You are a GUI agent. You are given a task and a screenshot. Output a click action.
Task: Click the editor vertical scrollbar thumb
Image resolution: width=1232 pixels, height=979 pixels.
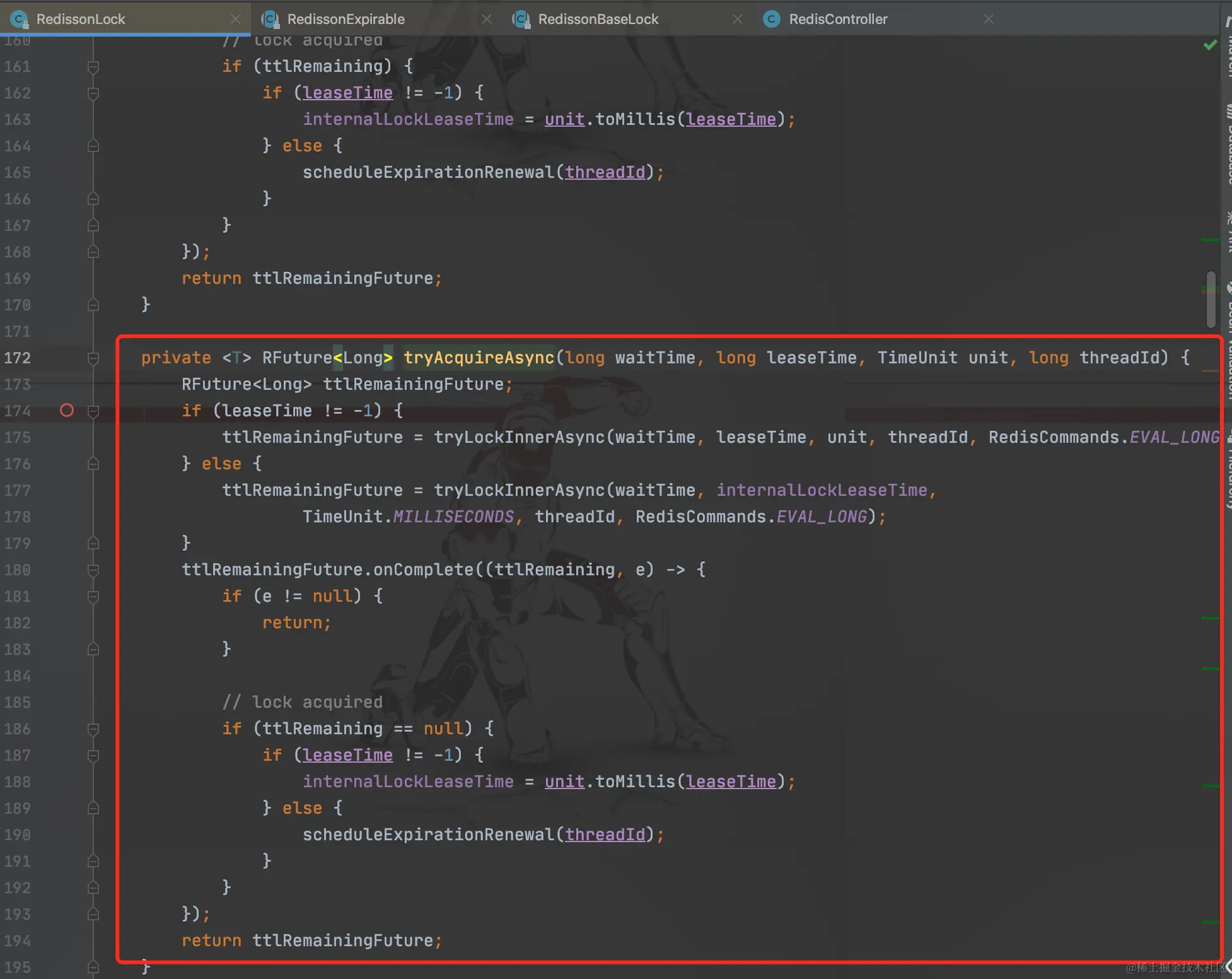point(1211,299)
